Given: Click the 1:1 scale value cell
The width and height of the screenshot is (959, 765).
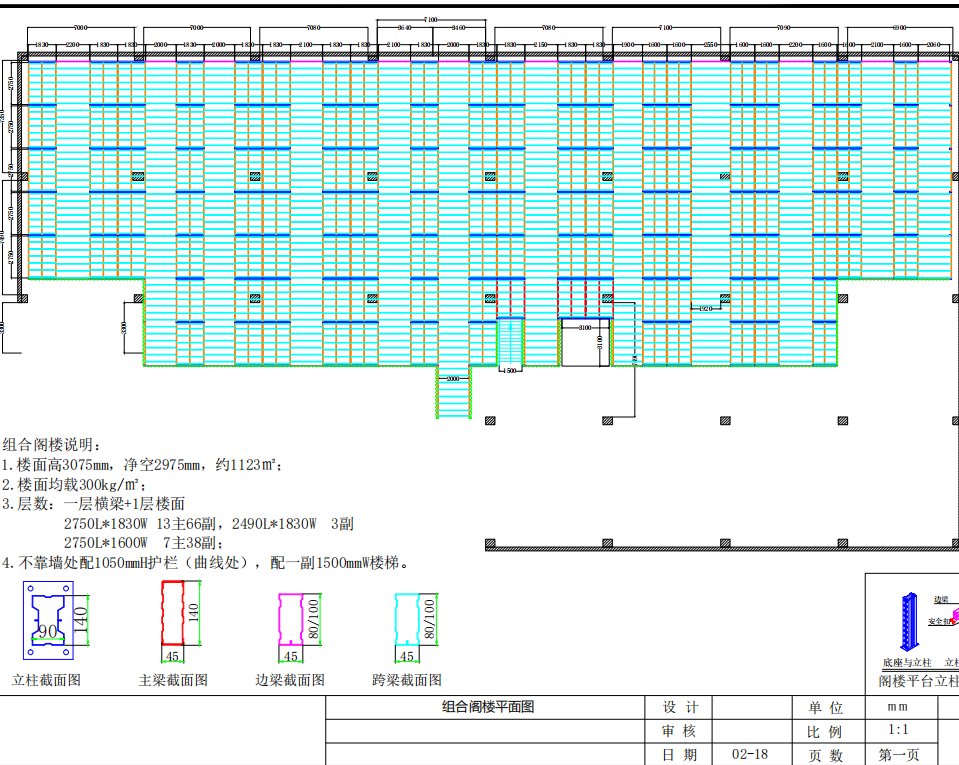Looking at the screenshot, I should 898,731.
